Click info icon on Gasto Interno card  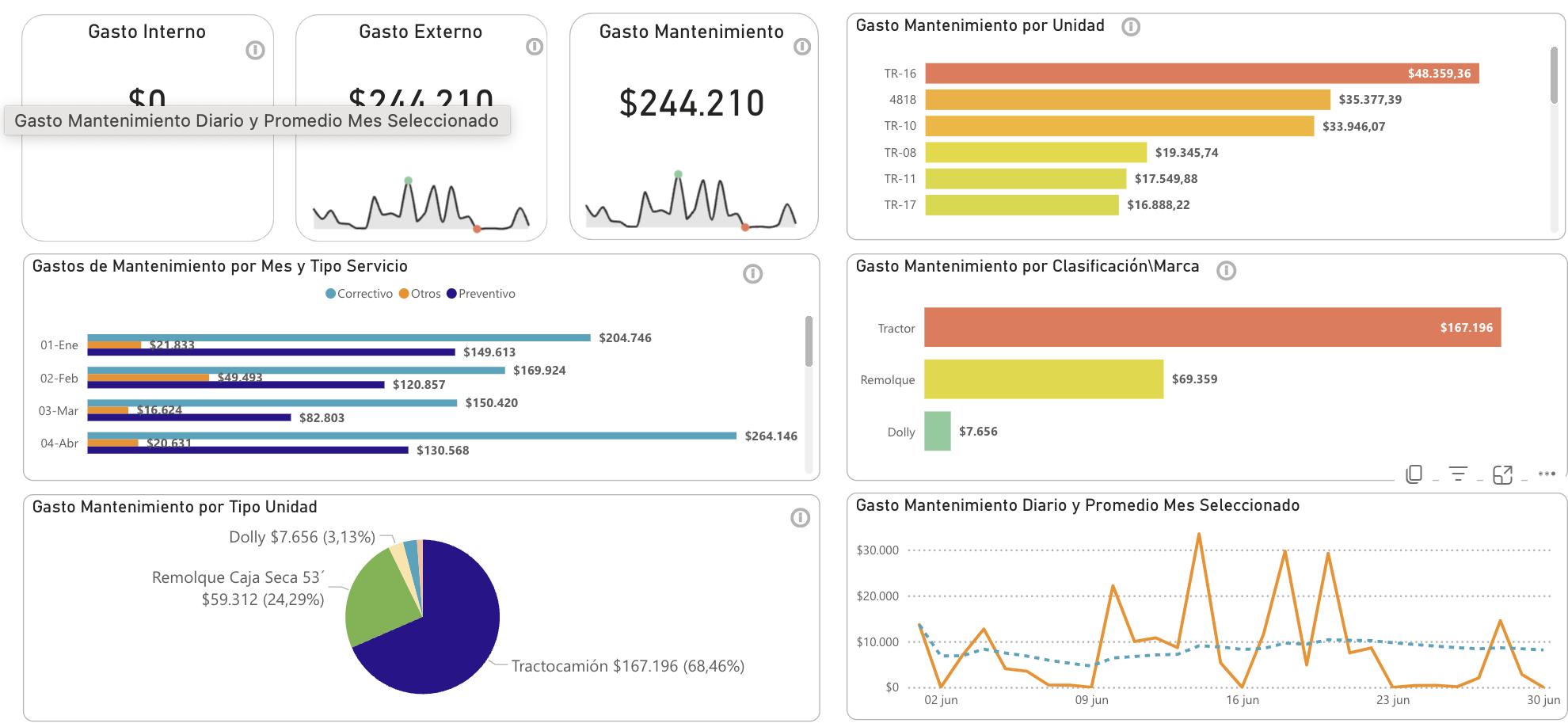255,51
